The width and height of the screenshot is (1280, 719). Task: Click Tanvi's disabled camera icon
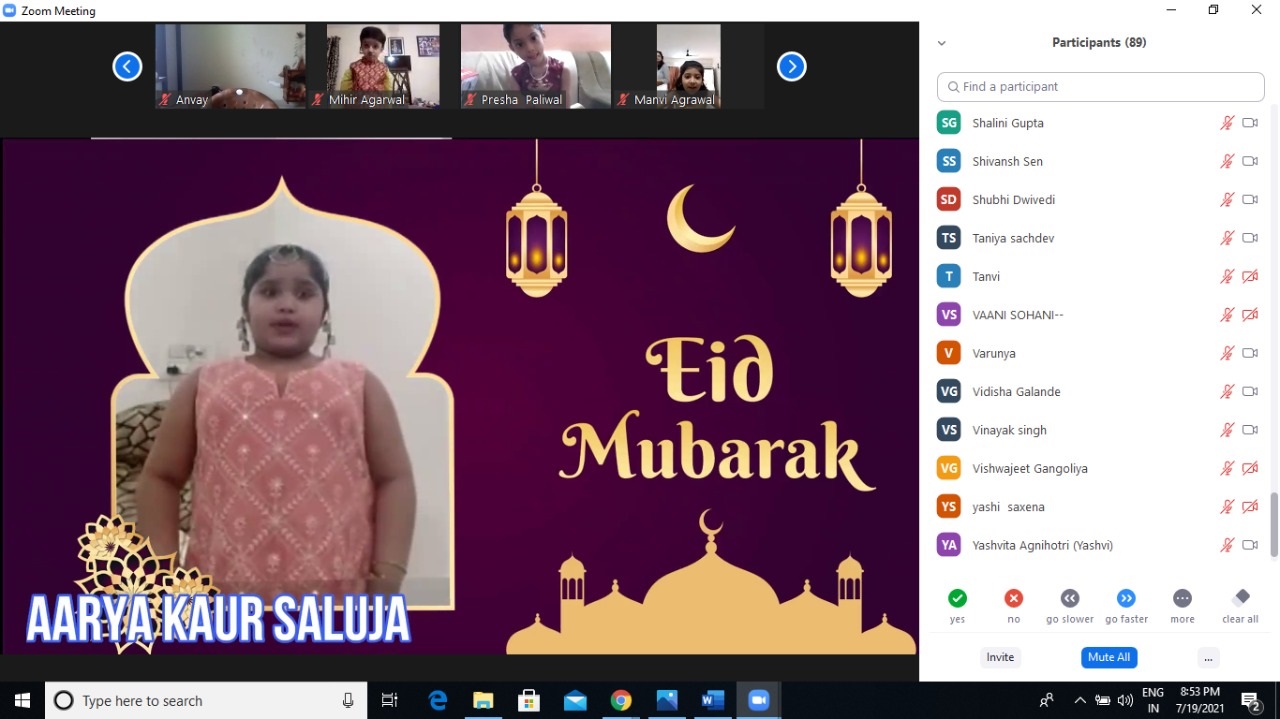tap(1250, 277)
